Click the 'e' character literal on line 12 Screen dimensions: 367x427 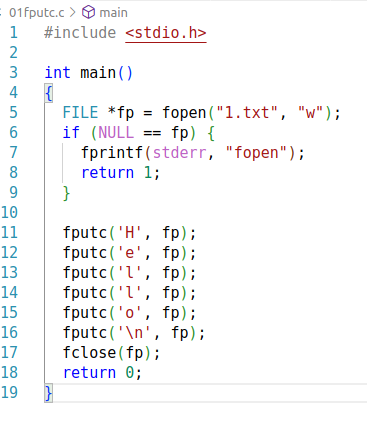[130, 253]
